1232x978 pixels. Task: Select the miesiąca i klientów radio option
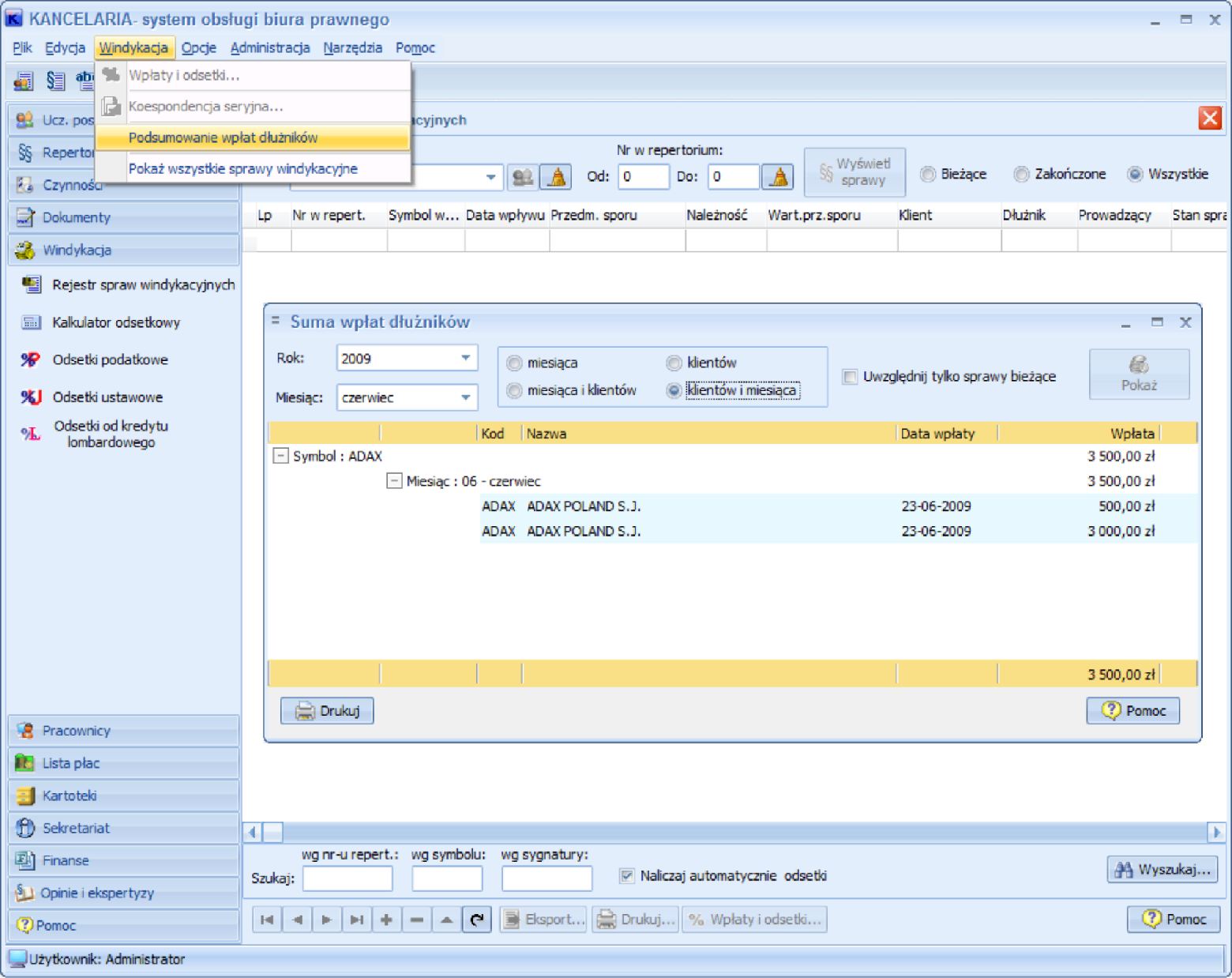click(x=515, y=390)
